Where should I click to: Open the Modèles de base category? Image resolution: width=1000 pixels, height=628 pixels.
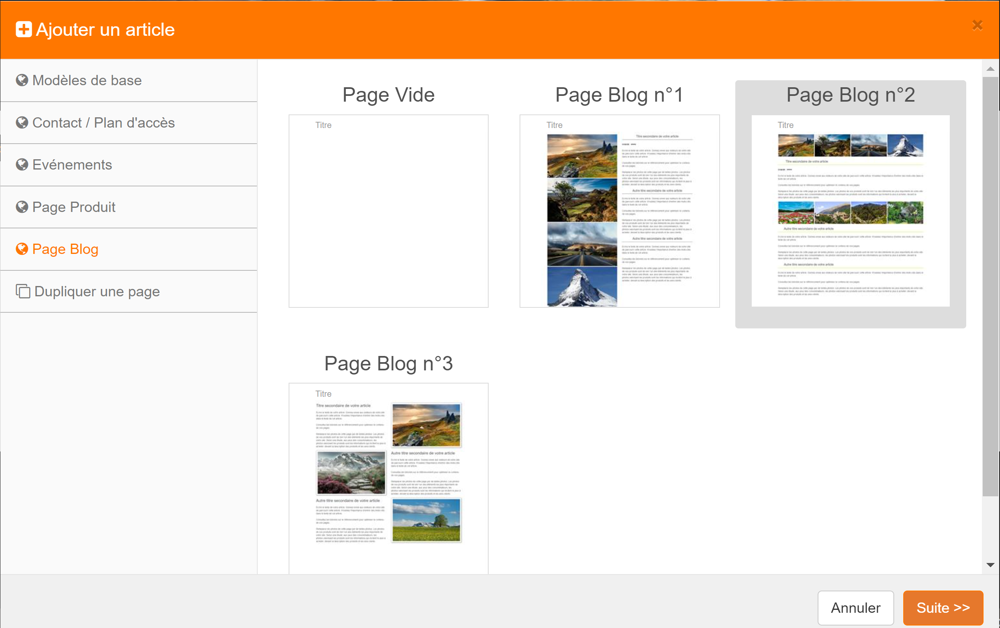tap(87, 81)
